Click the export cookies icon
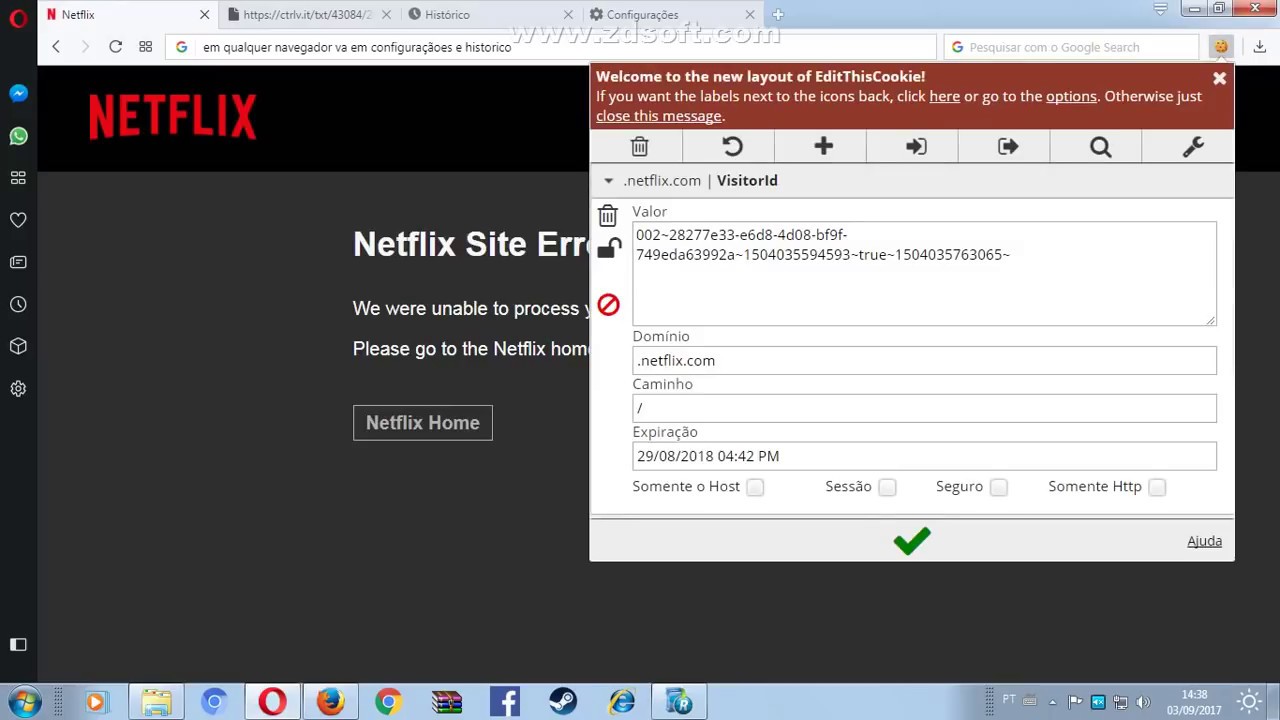The width and height of the screenshot is (1280, 720). 1008,147
